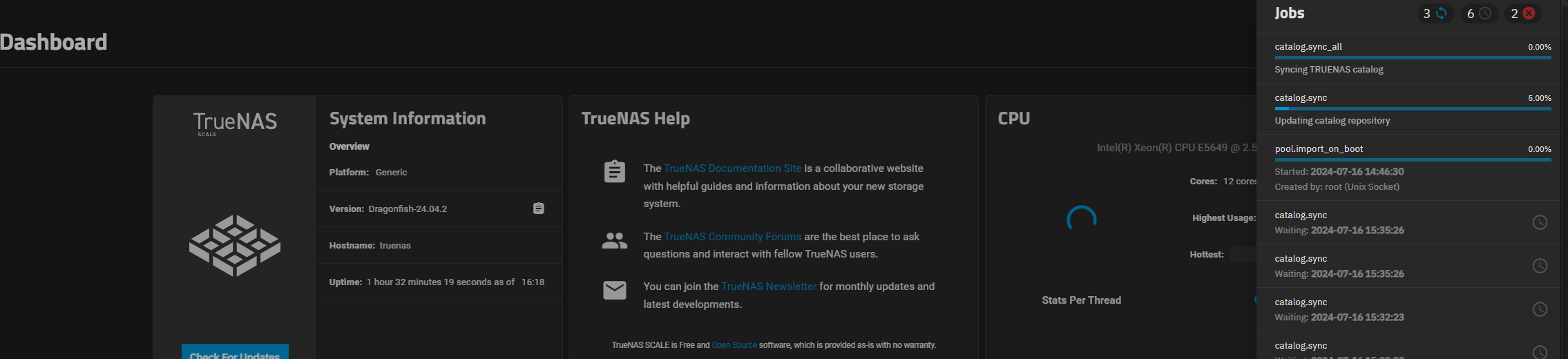The image size is (1568, 359).
Task: Click the CPU loading spinner
Action: [x=1081, y=220]
